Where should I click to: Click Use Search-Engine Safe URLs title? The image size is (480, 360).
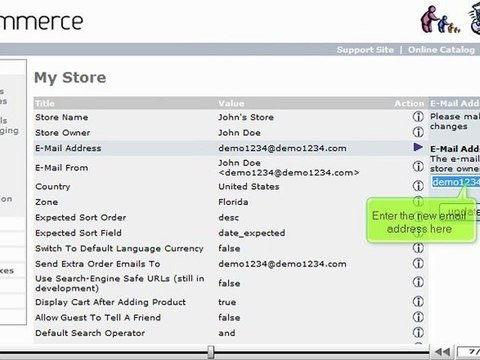[120, 283]
